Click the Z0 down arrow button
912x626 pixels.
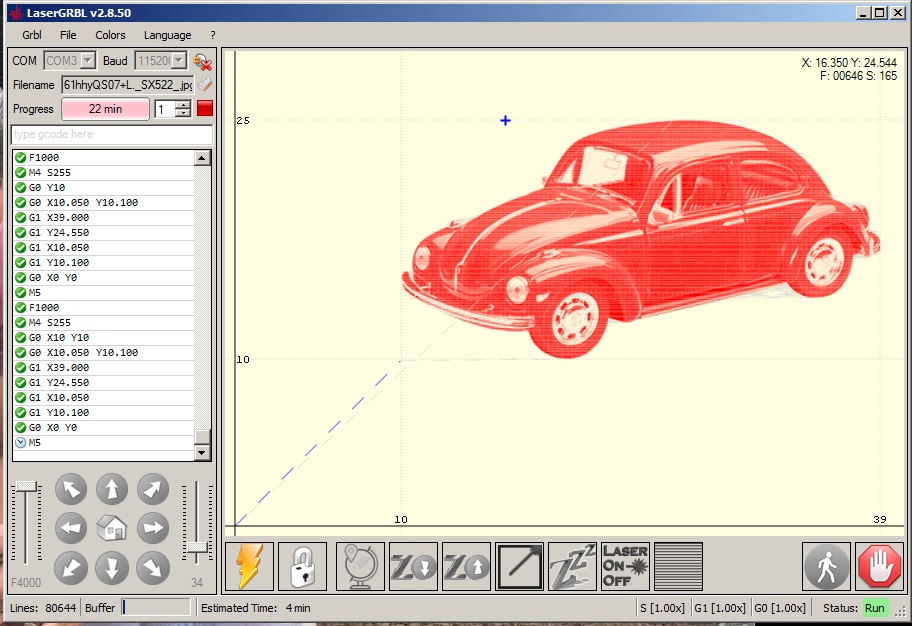click(414, 567)
